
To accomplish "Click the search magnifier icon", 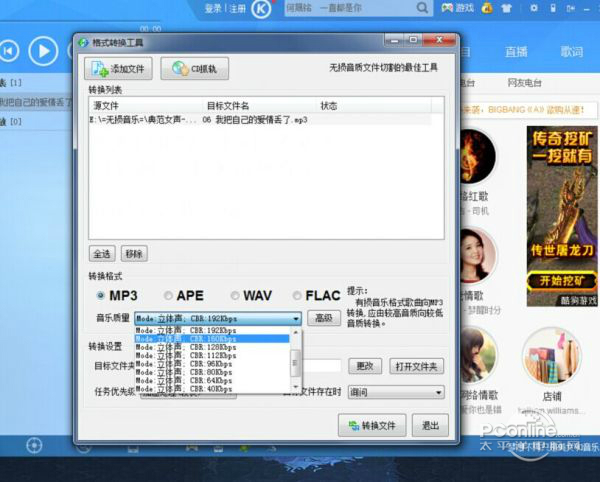I will point(422,8).
